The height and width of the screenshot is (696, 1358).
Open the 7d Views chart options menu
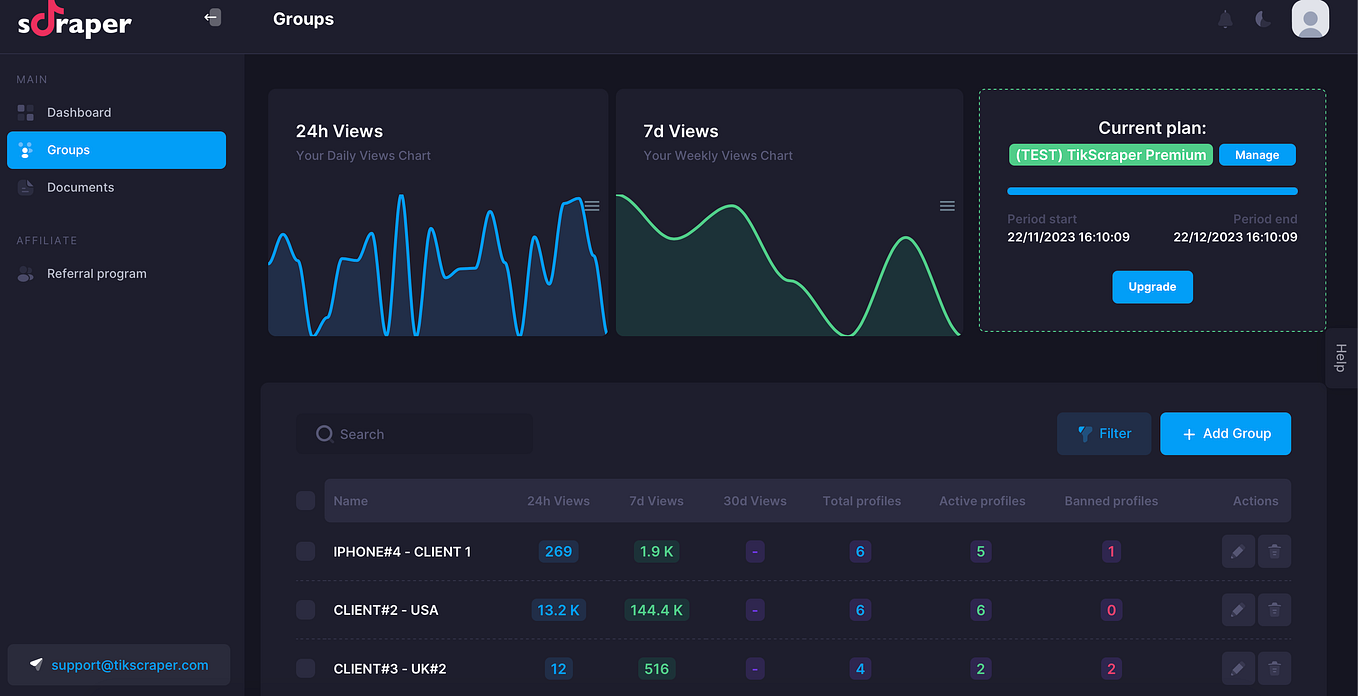(x=947, y=206)
